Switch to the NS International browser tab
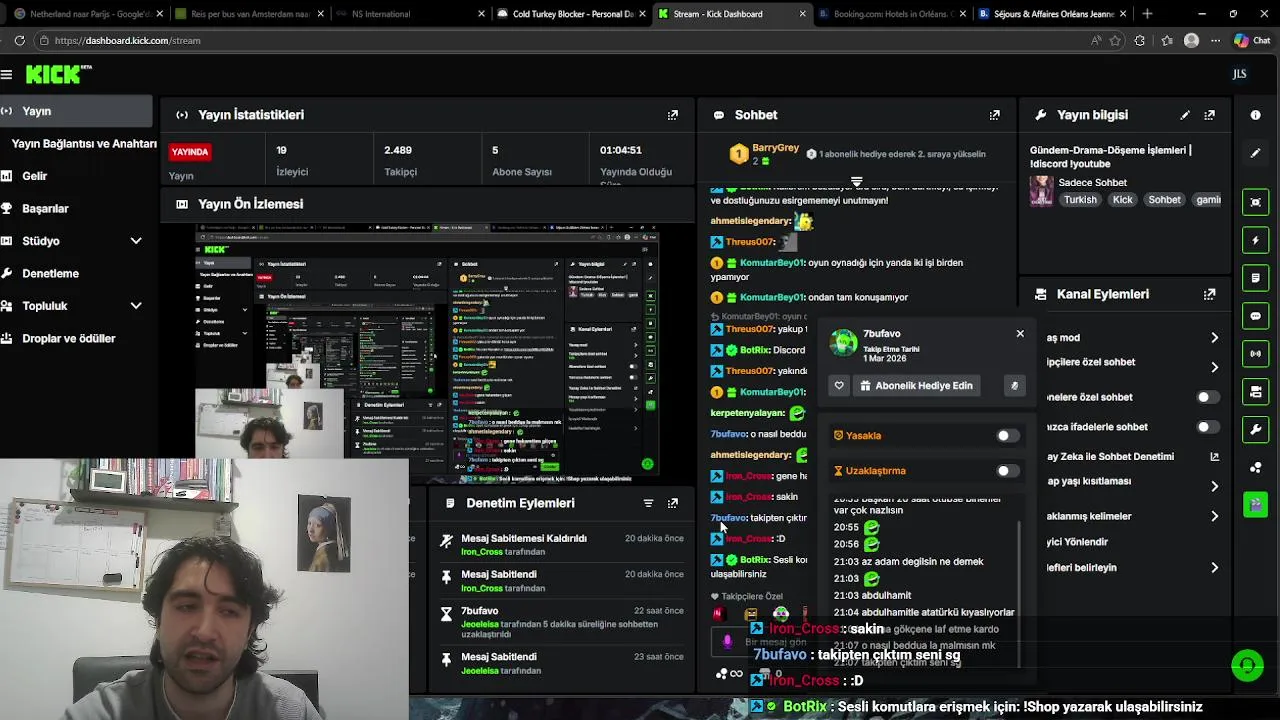1280x720 pixels. 412,14
